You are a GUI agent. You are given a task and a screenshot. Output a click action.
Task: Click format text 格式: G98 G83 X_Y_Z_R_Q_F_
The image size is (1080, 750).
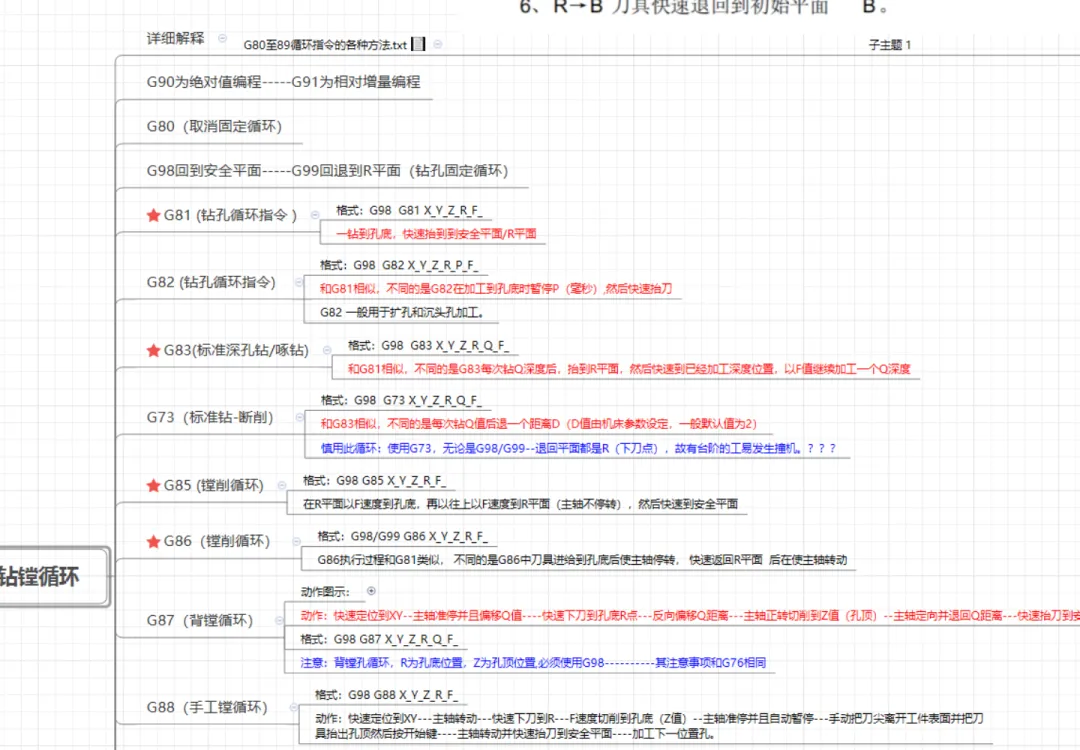click(x=428, y=346)
